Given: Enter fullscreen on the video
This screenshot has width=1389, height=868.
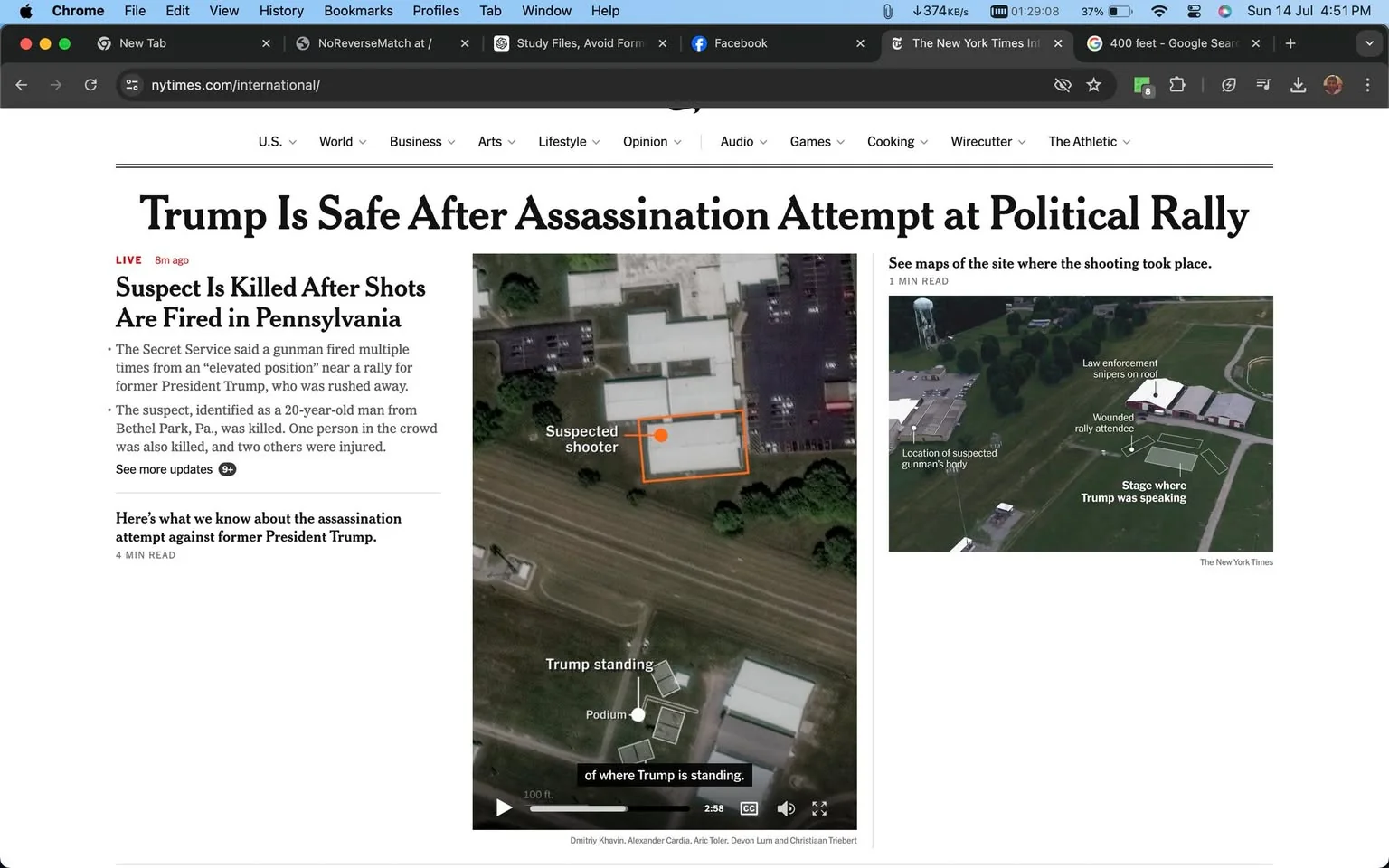Looking at the screenshot, I should click(819, 808).
